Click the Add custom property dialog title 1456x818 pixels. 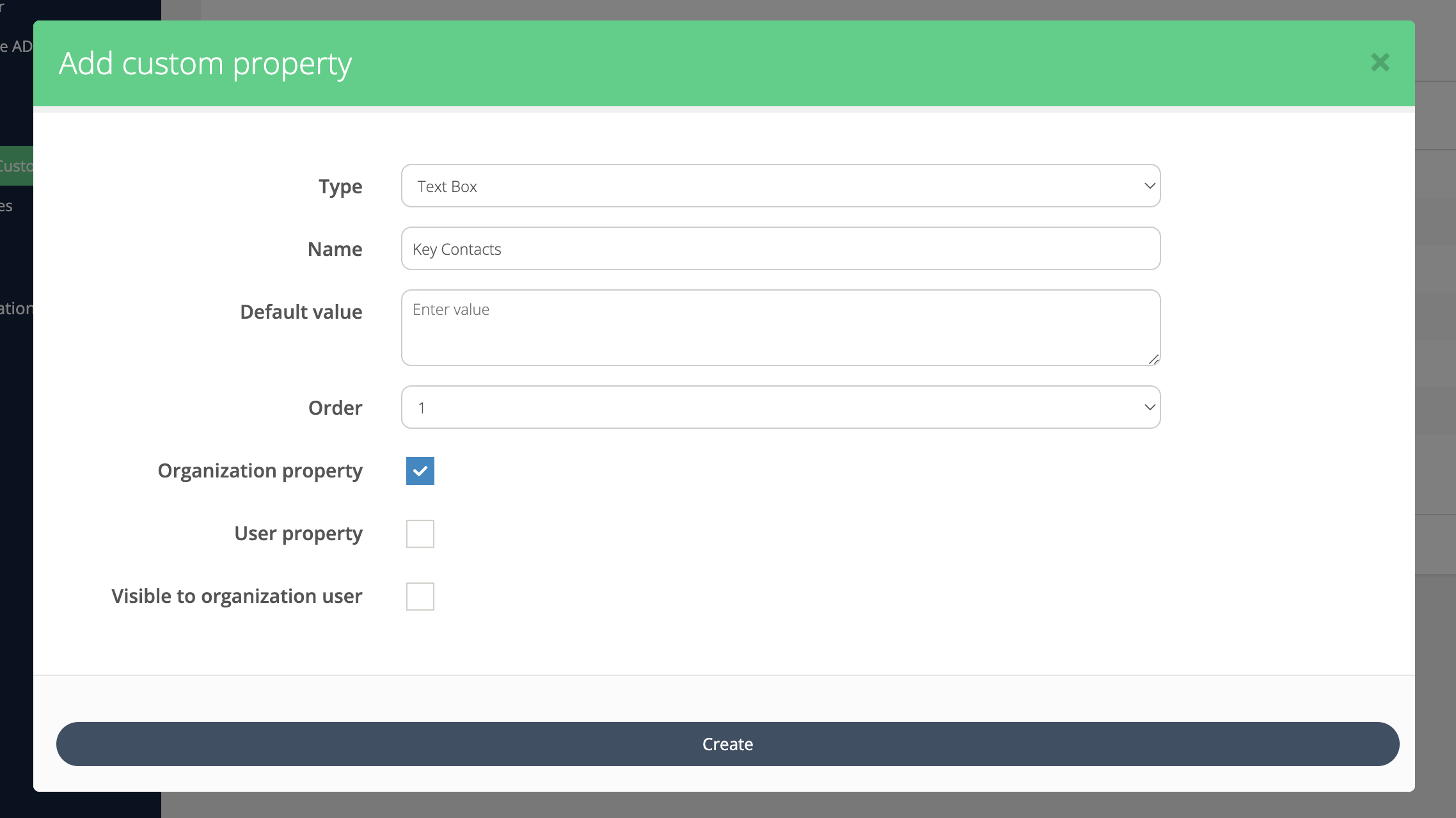click(x=205, y=63)
